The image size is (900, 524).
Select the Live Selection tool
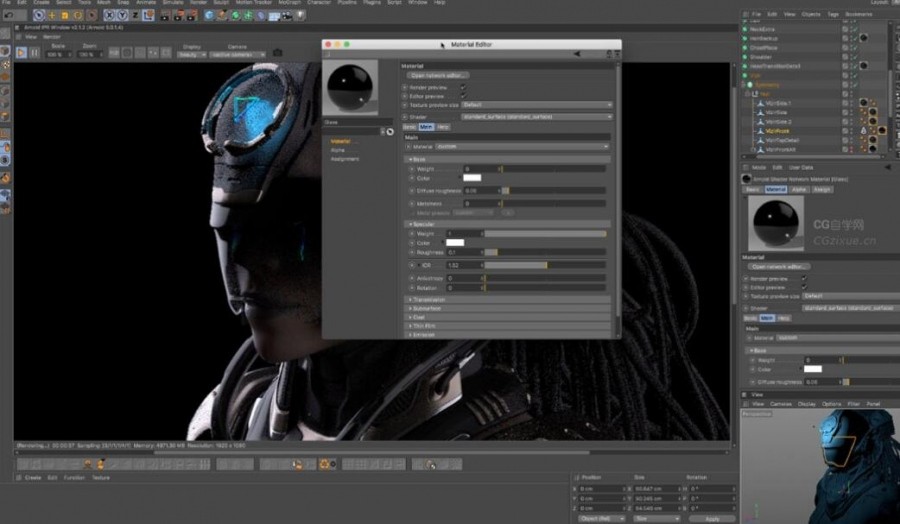[x=39, y=15]
